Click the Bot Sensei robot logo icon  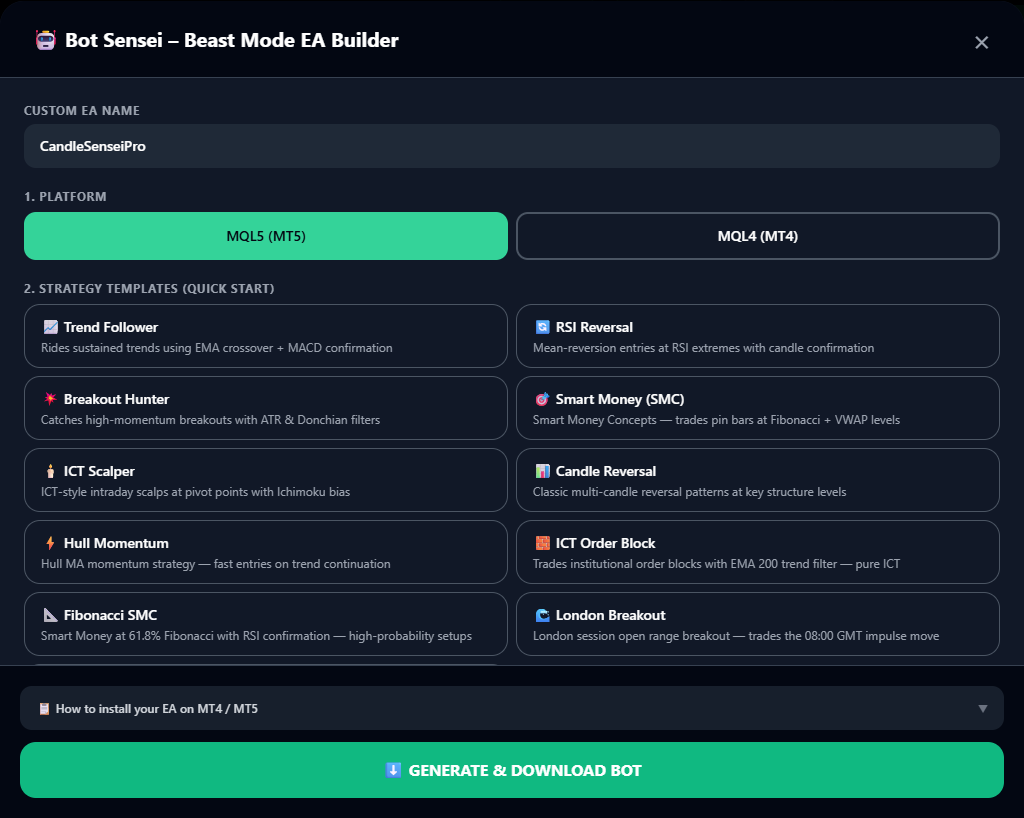46,40
